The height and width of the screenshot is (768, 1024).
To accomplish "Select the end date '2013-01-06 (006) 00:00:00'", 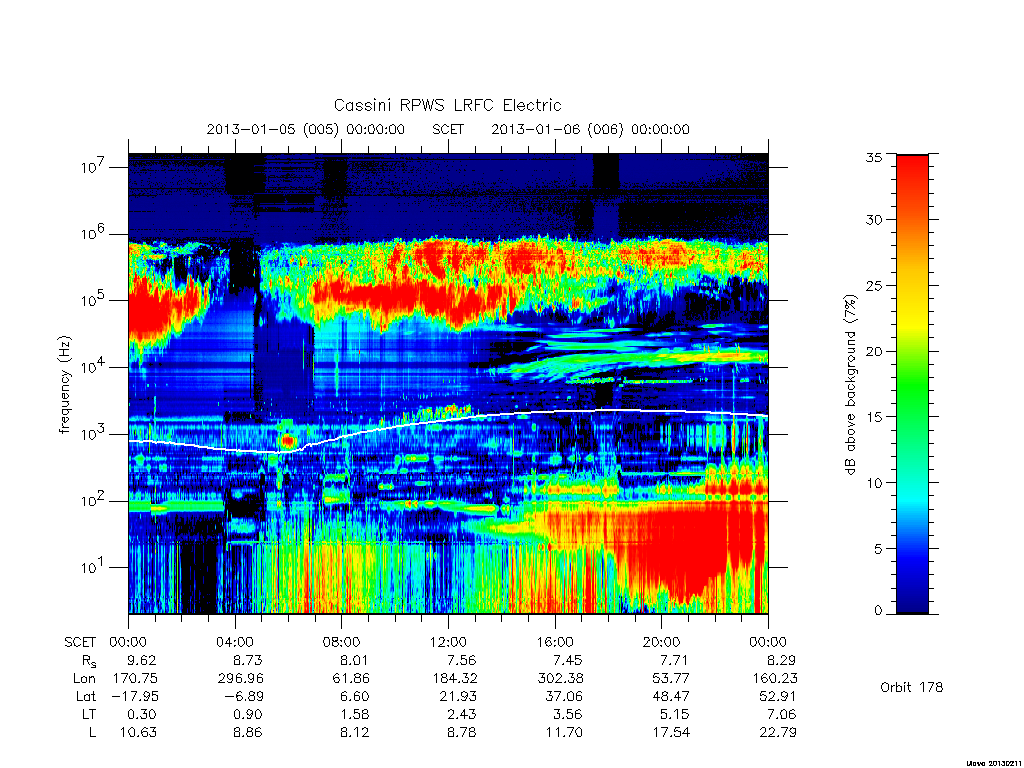I will 590,129.
